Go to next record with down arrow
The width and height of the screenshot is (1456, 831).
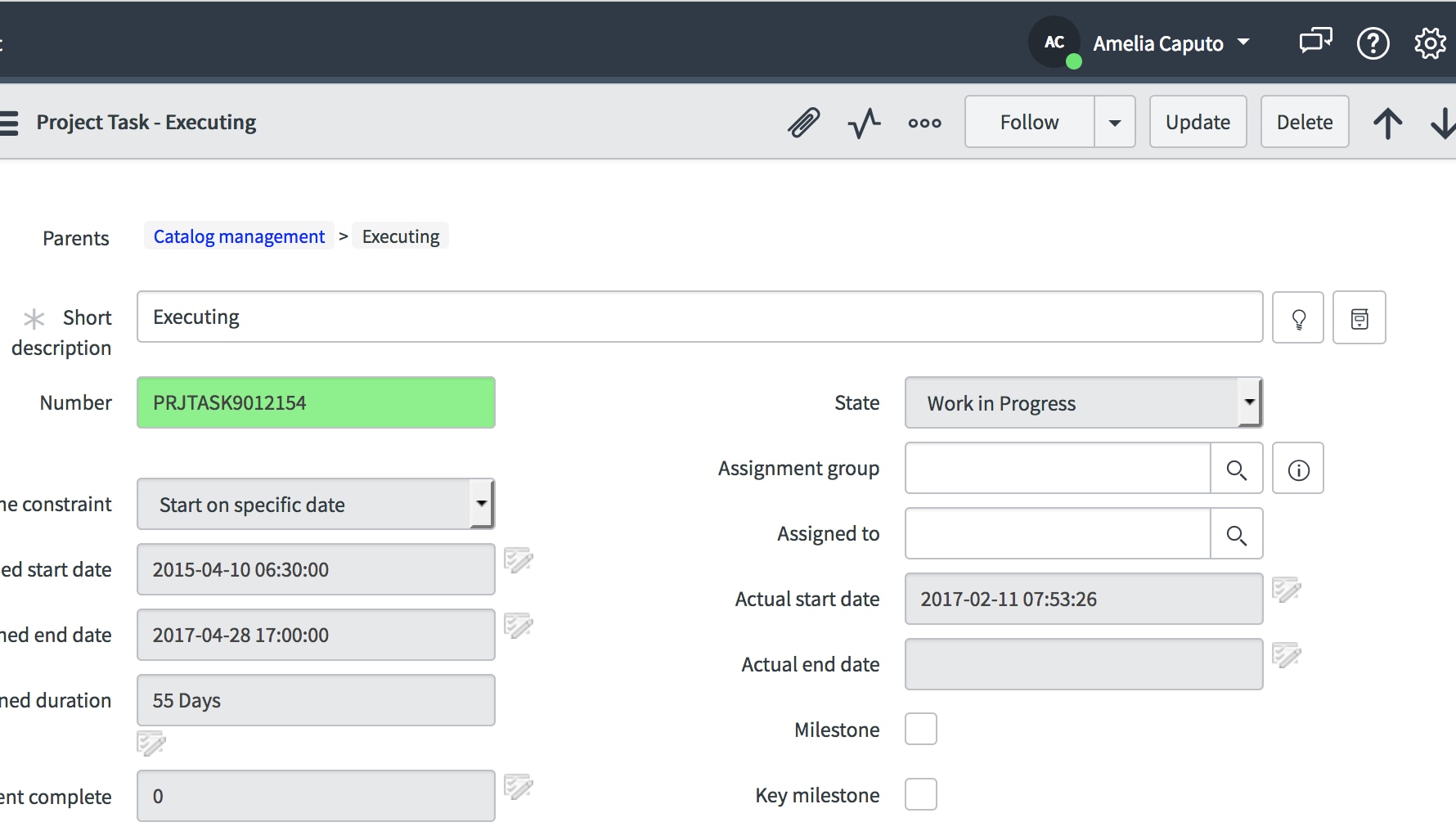(x=1443, y=123)
